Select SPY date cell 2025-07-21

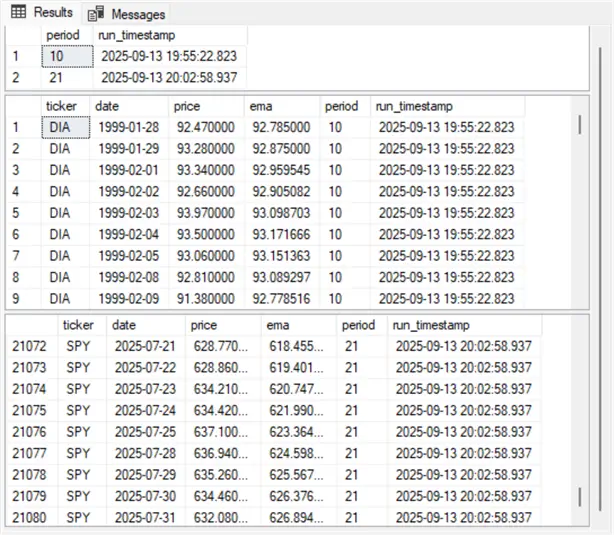coord(146,346)
